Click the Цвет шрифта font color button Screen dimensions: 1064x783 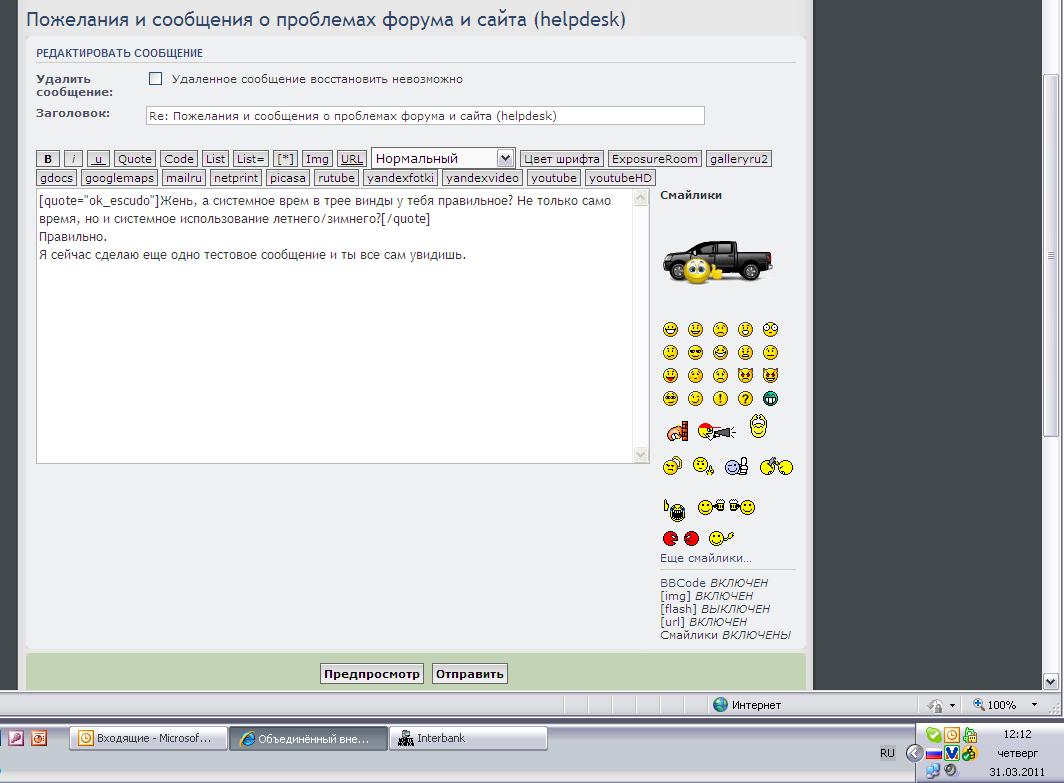pyautogui.click(x=561, y=159)
